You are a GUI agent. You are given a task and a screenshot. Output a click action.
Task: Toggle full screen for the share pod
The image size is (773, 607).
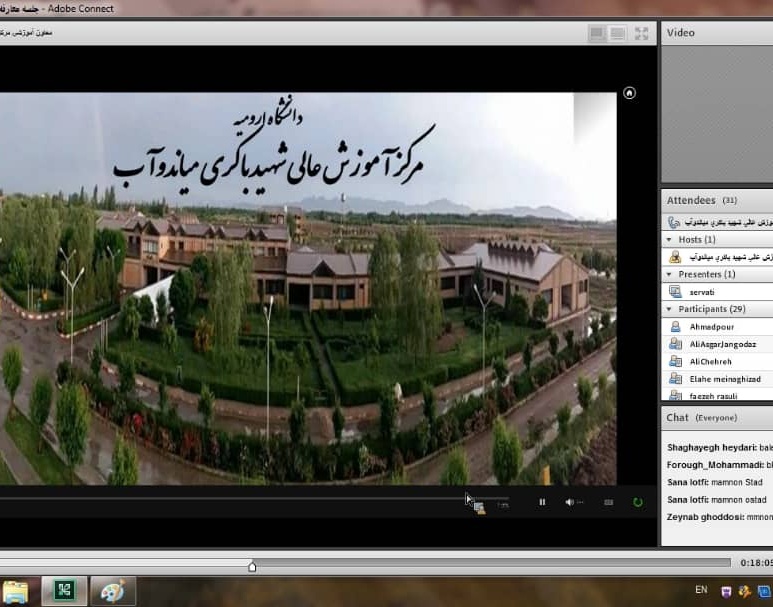(x=641, y=33)
